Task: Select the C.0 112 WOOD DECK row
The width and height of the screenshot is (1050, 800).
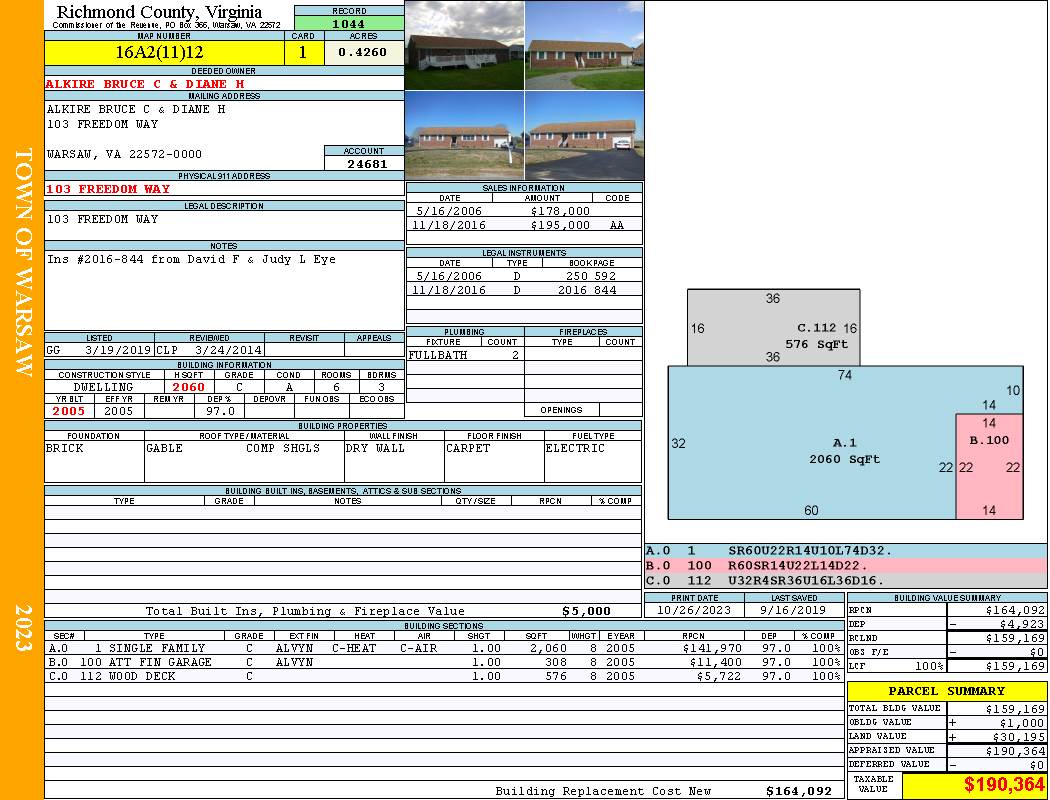Action: [444, 676]
